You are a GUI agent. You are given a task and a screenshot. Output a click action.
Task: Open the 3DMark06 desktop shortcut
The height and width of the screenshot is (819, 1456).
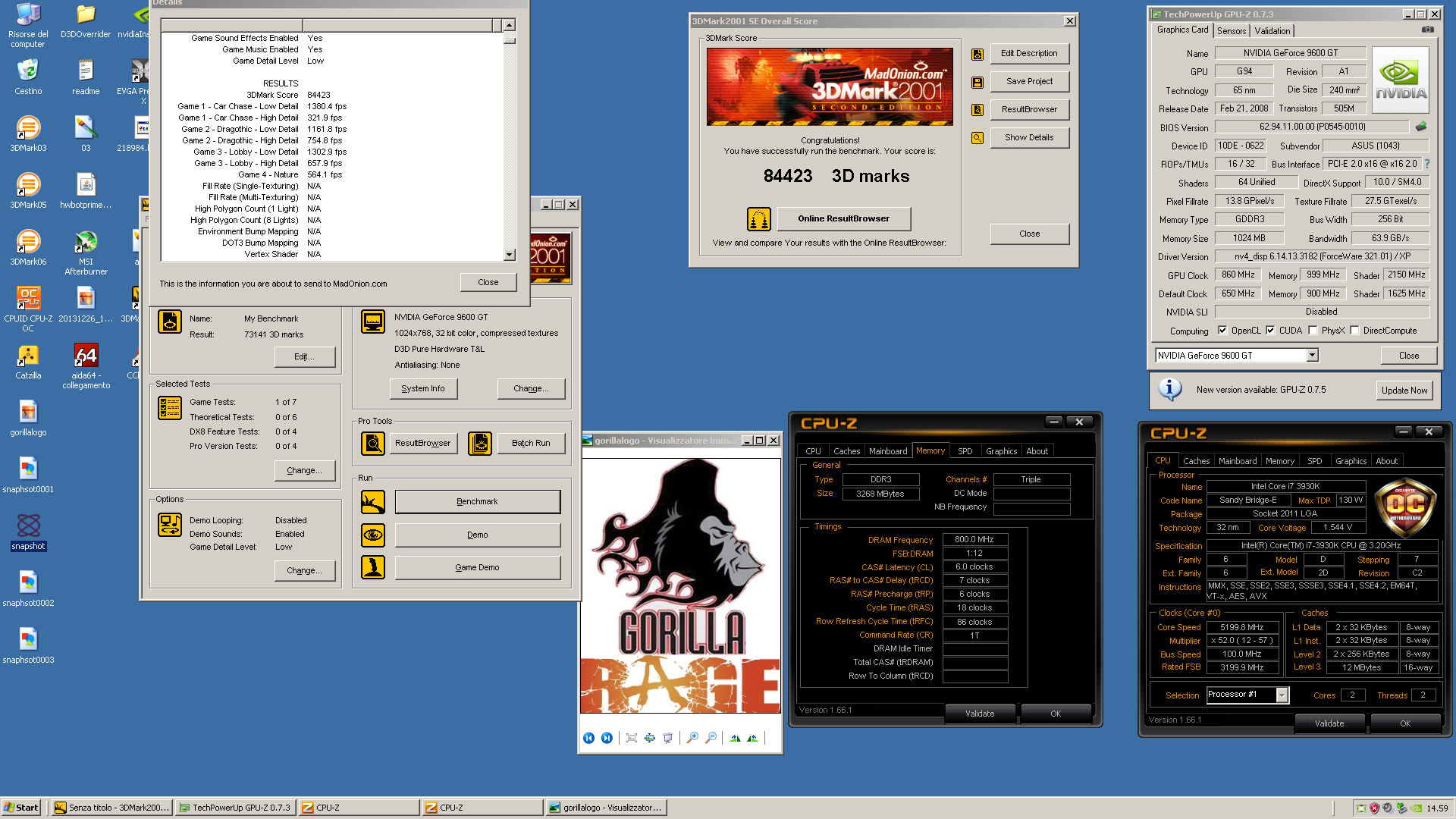tap(28, 247)
